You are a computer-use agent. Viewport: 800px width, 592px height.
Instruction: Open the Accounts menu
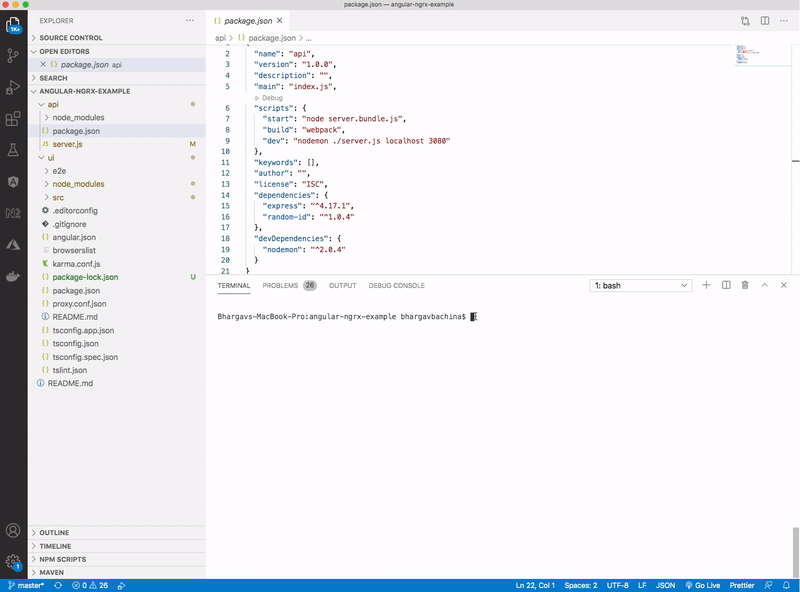13,531
